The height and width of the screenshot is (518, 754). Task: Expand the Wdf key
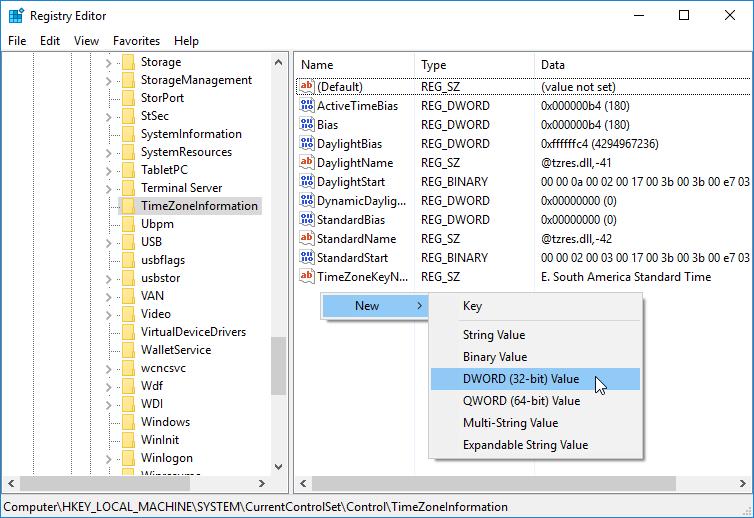coord(109,387)
